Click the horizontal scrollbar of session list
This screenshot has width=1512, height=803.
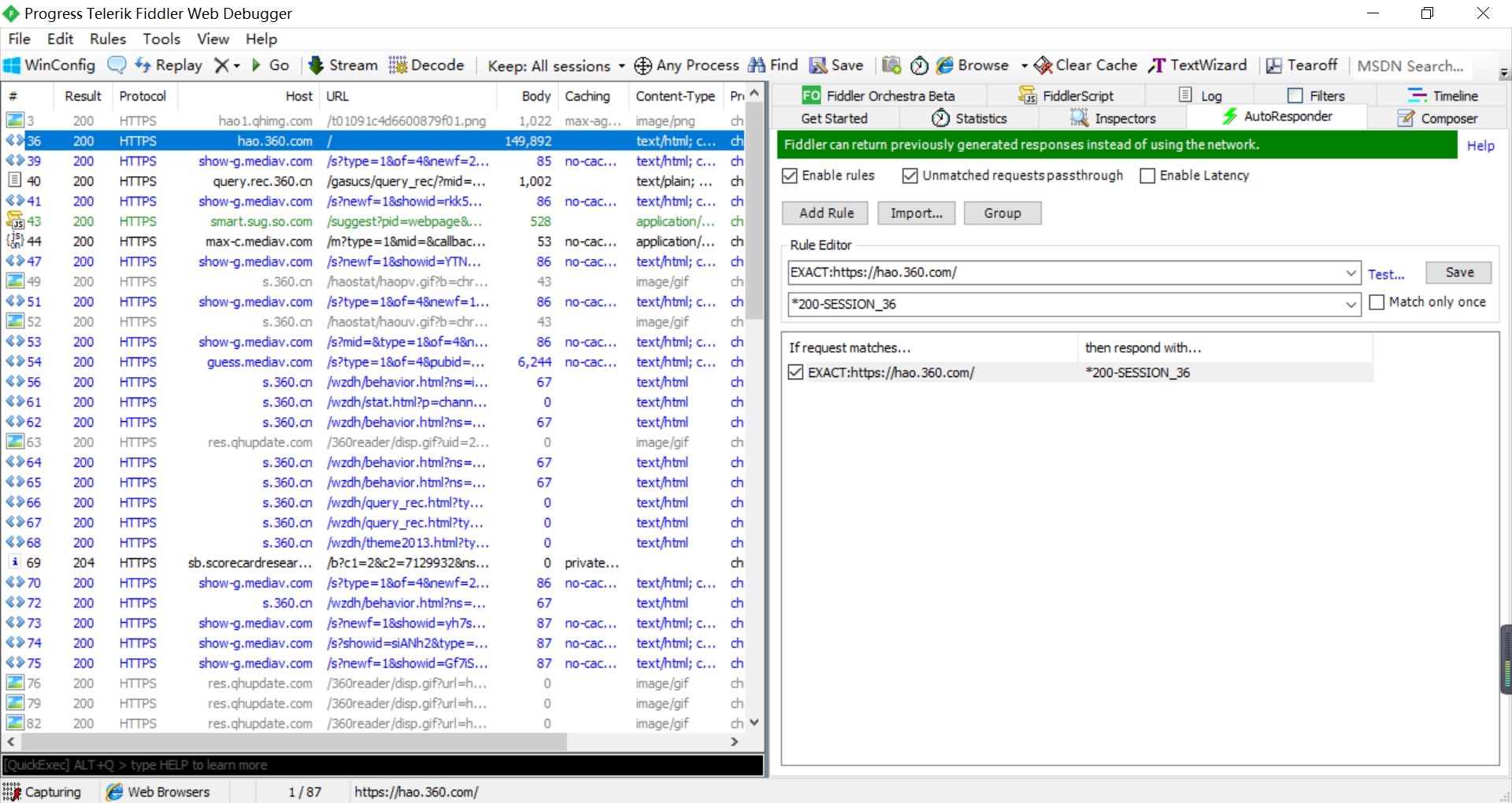[x=292, y=742]
